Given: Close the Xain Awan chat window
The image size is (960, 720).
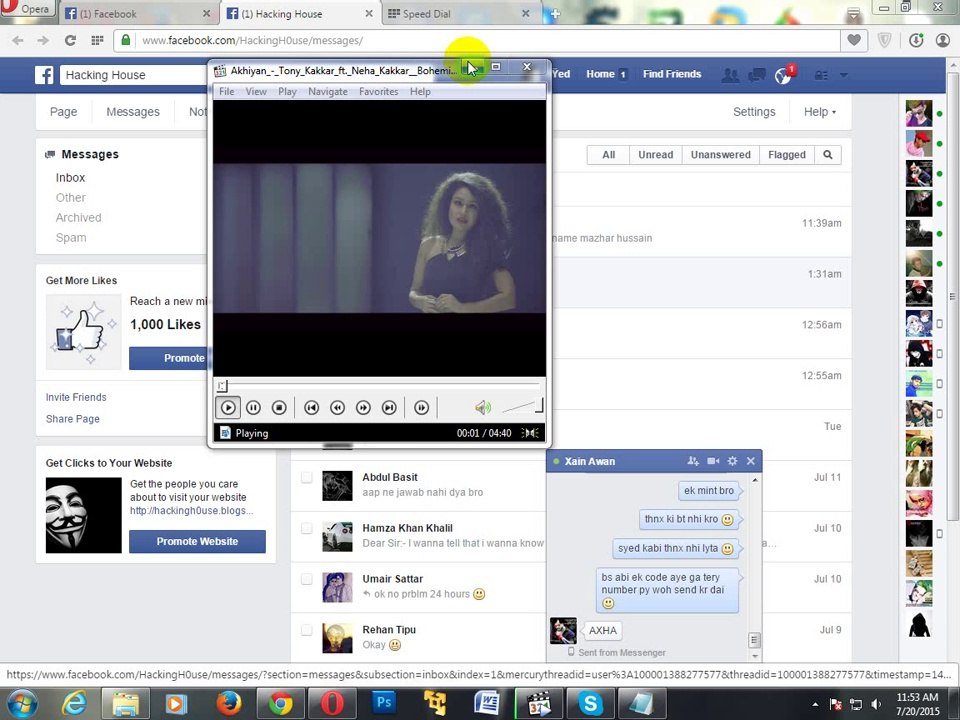Looking at the screenshot, I should 751,461.
